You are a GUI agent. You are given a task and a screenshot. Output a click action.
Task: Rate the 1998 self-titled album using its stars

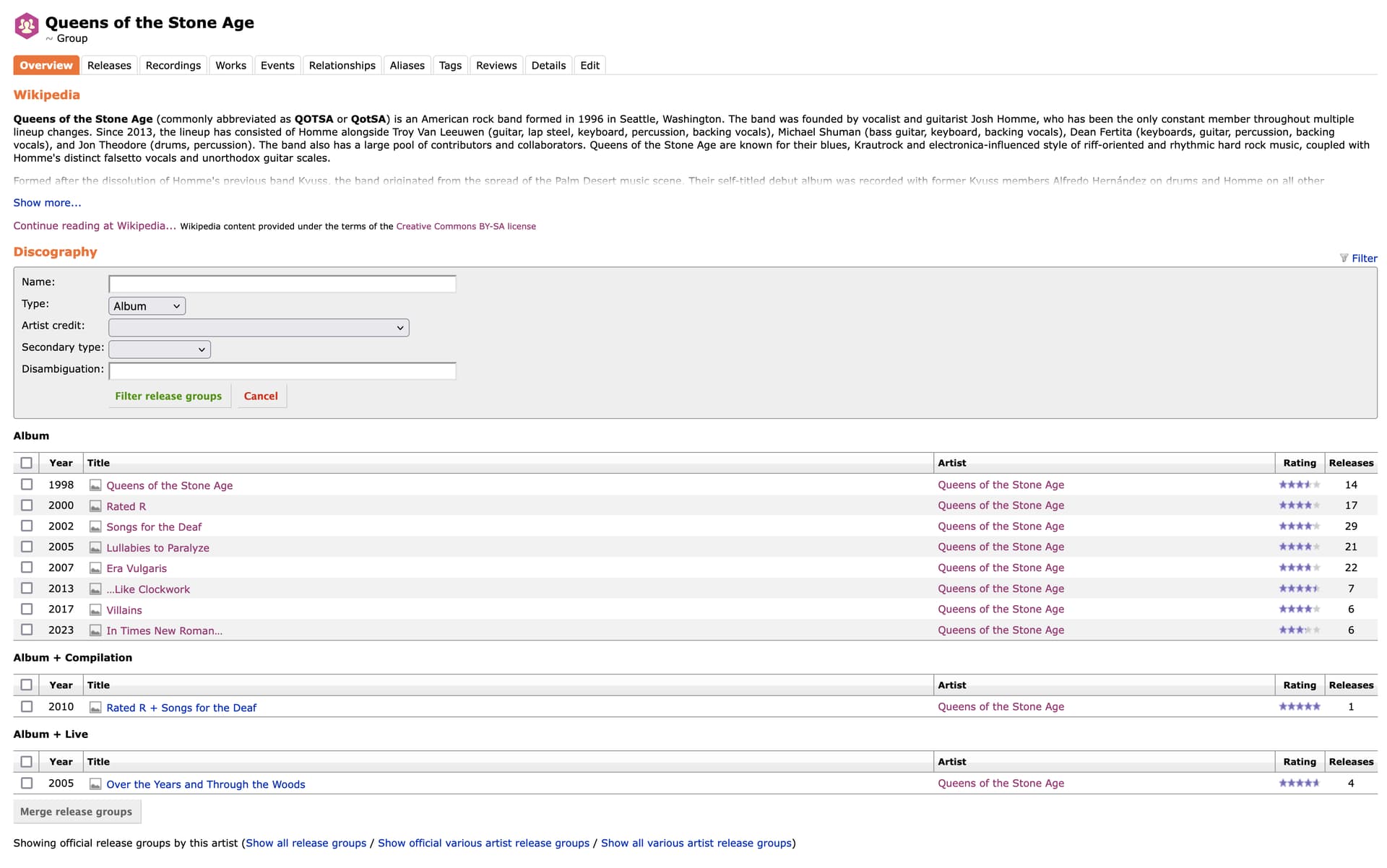[x=1300, y=485]
